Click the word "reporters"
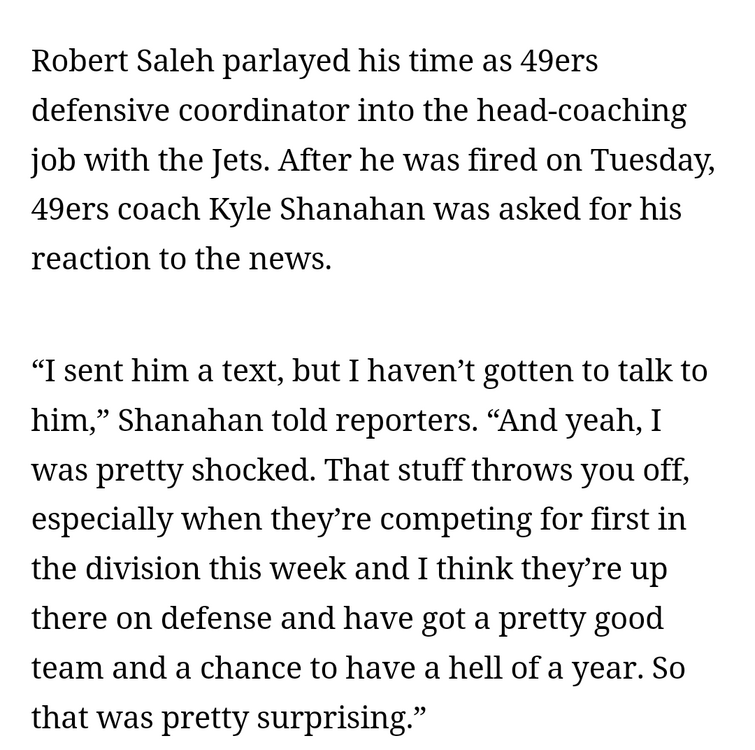This screenshot has width=755, height=750. (x=403, y=421)
